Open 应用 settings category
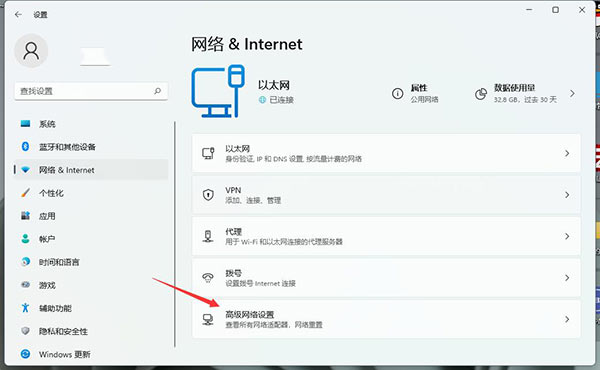The image size is (600, 370). click(91, 216)
